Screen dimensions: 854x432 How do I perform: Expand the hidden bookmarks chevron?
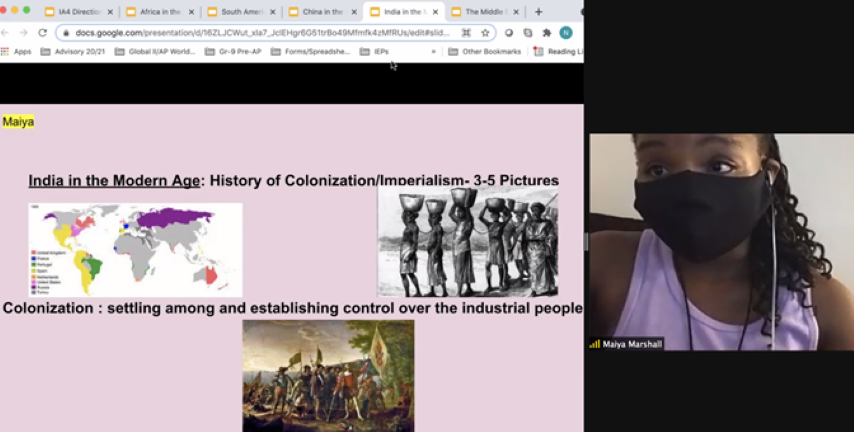click(x=433, y=51)
